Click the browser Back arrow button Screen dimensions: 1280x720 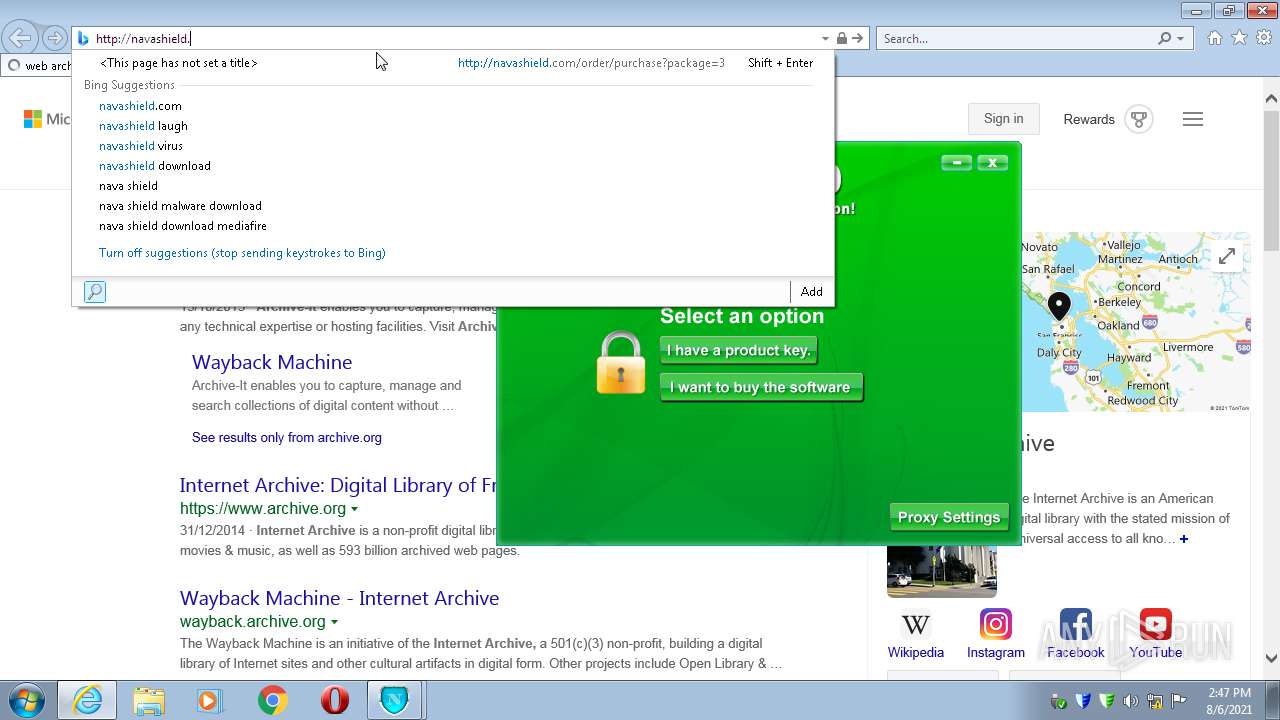coord(20,39)
